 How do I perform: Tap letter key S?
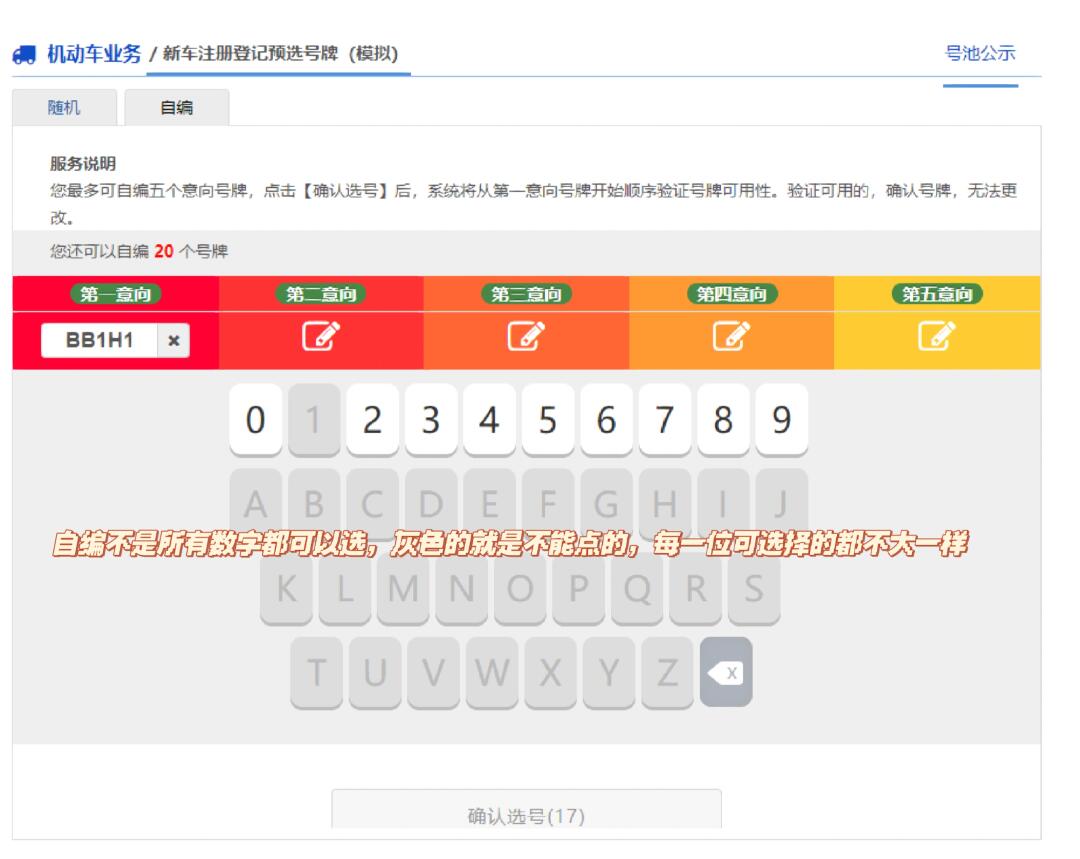(x=754, y=588)
